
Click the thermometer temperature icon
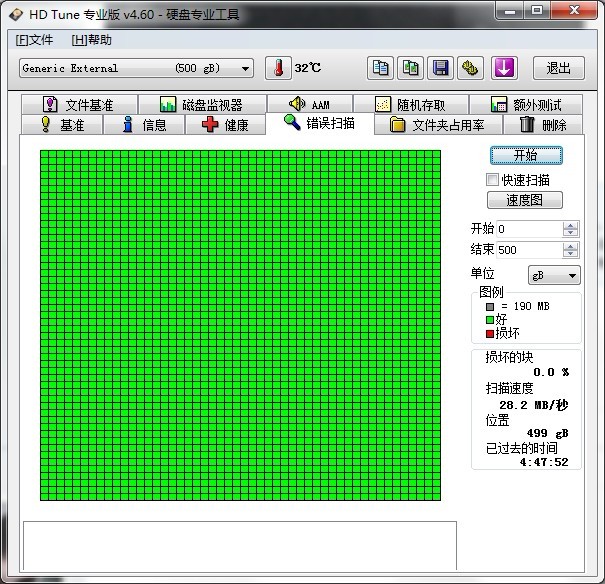278,68
